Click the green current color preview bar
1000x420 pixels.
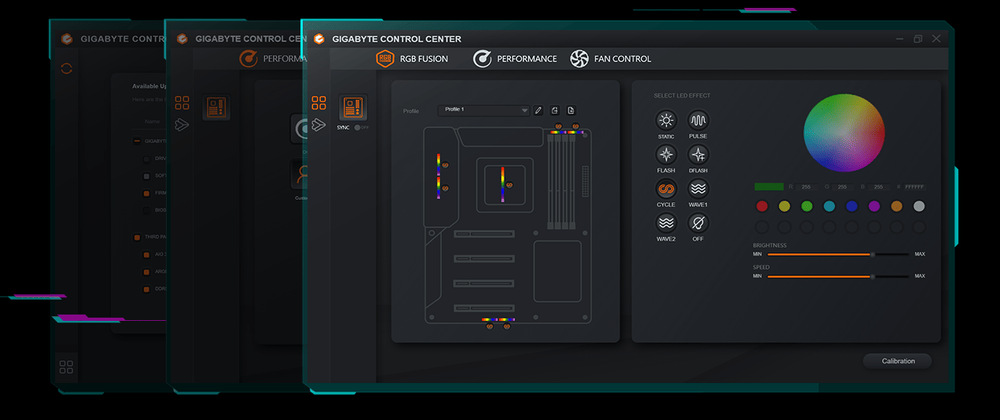click(768, 187)
